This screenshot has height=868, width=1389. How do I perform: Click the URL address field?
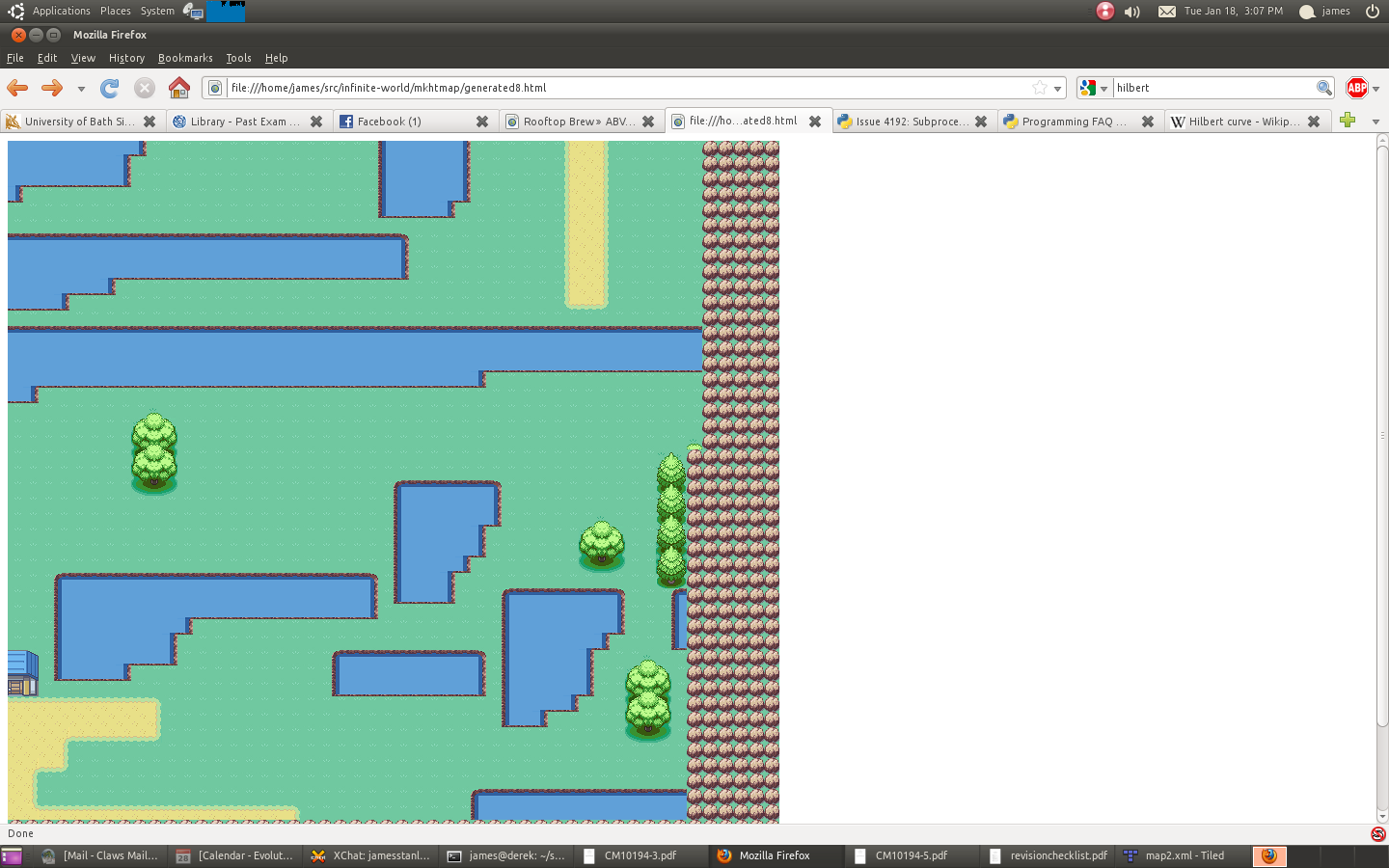coord(627,88)
